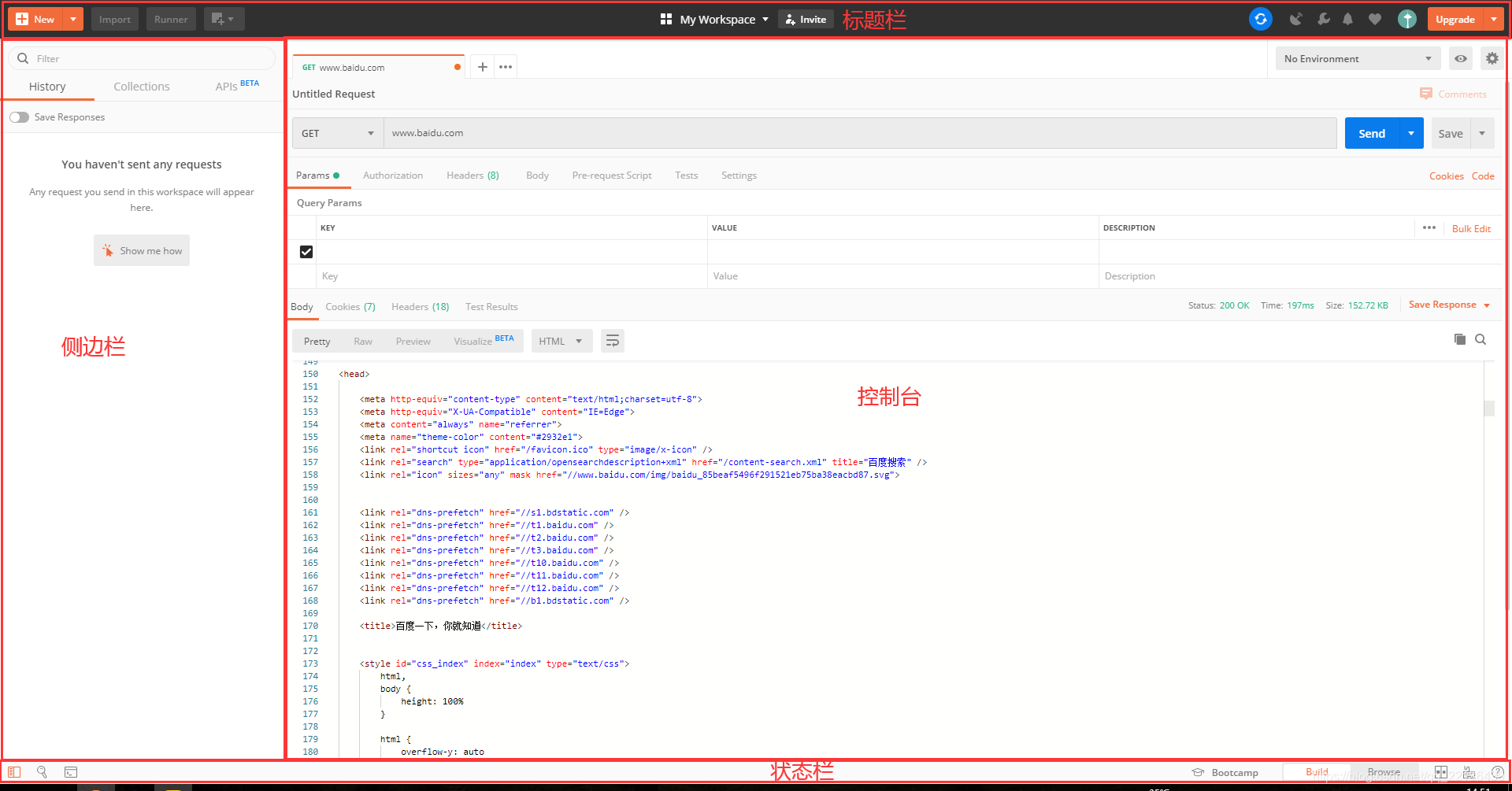Open the tab options ellipsis menu
1512x791 pixels.
click(x=506, y=67)
